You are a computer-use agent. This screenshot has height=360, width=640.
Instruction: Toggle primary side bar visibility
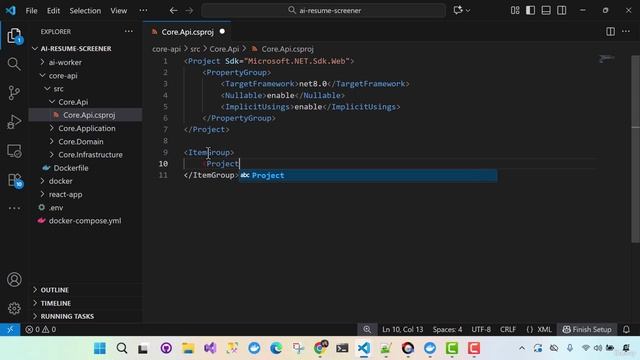[531, 11]
